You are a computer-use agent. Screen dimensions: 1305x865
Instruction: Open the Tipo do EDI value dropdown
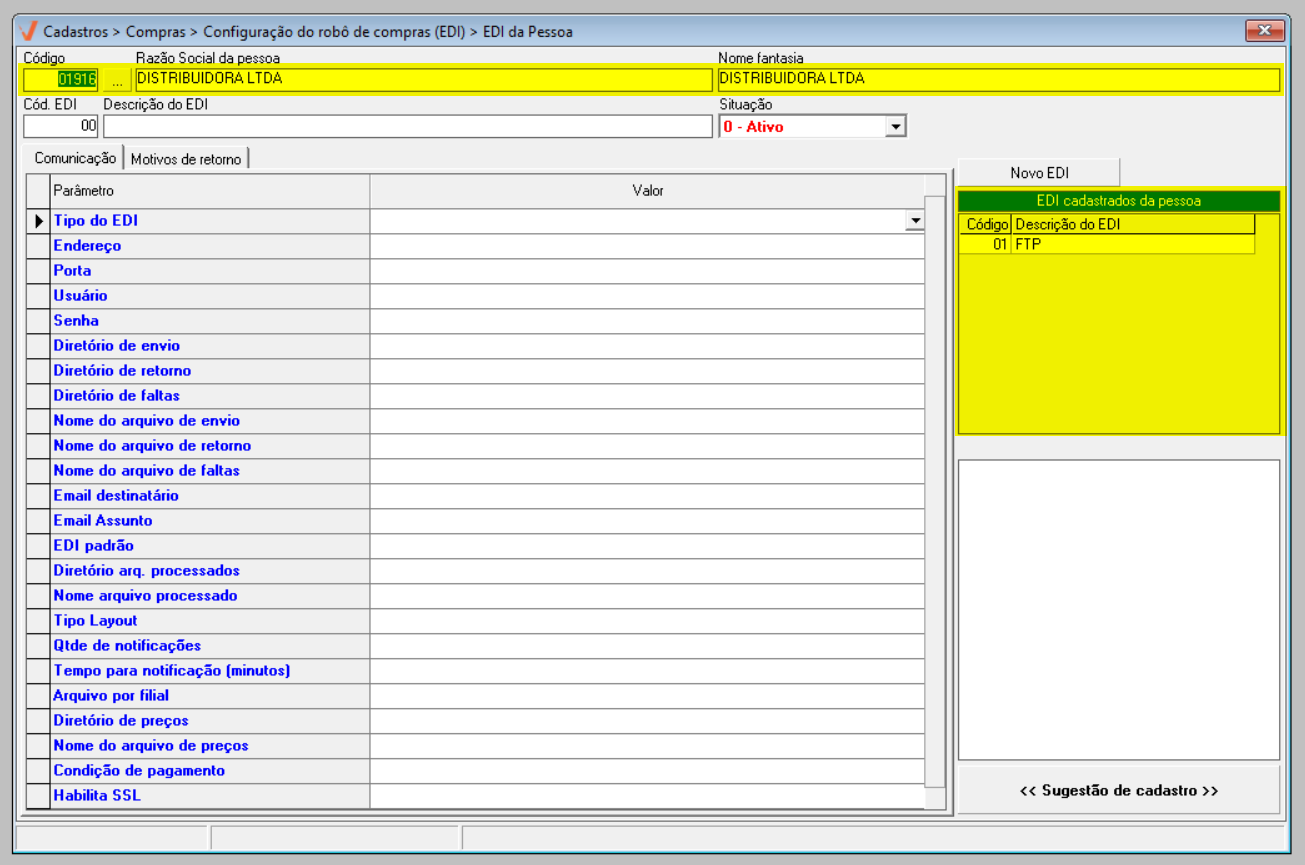pos(914,221)
